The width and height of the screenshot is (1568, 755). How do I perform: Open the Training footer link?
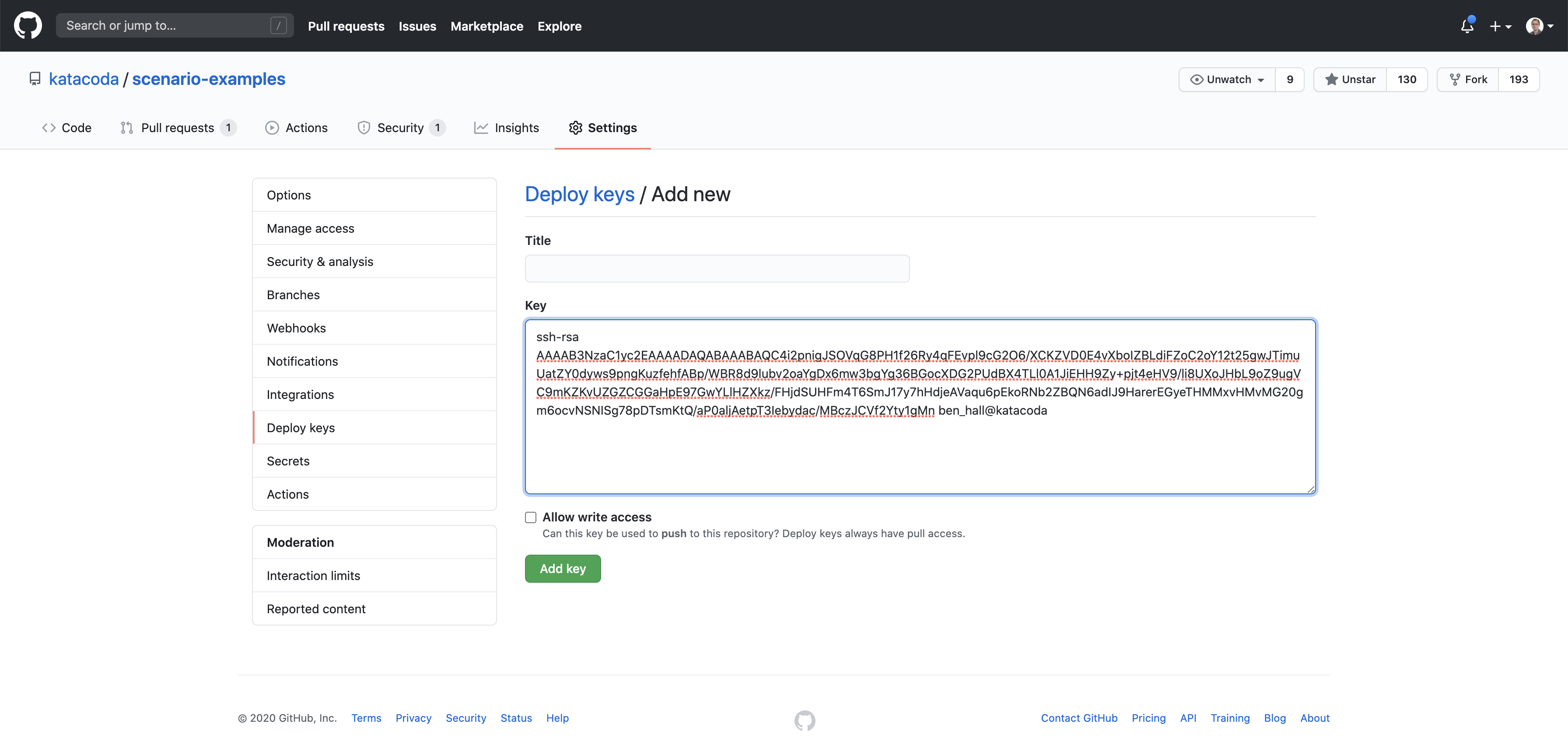pyautogui.click(x=1230, y=719)
